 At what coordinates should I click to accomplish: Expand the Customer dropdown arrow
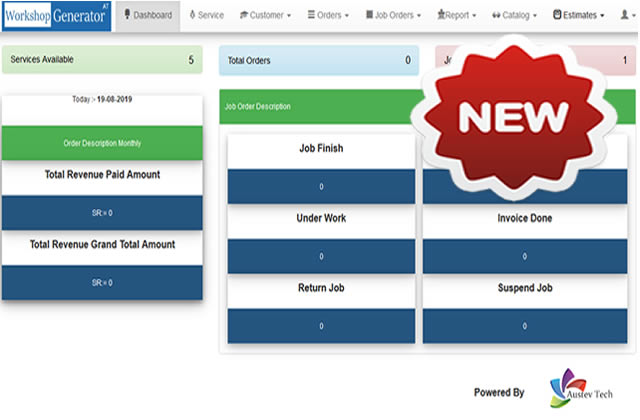coord(289,17)
